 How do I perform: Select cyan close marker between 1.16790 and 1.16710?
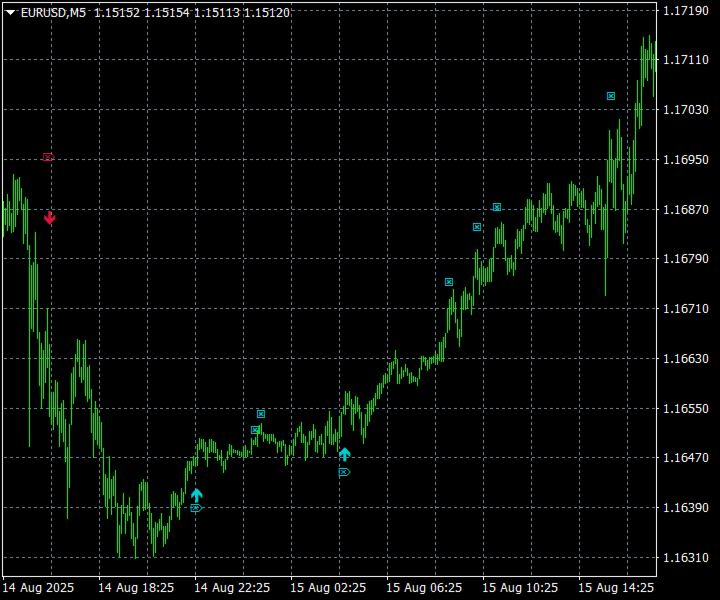coord(449,282)
